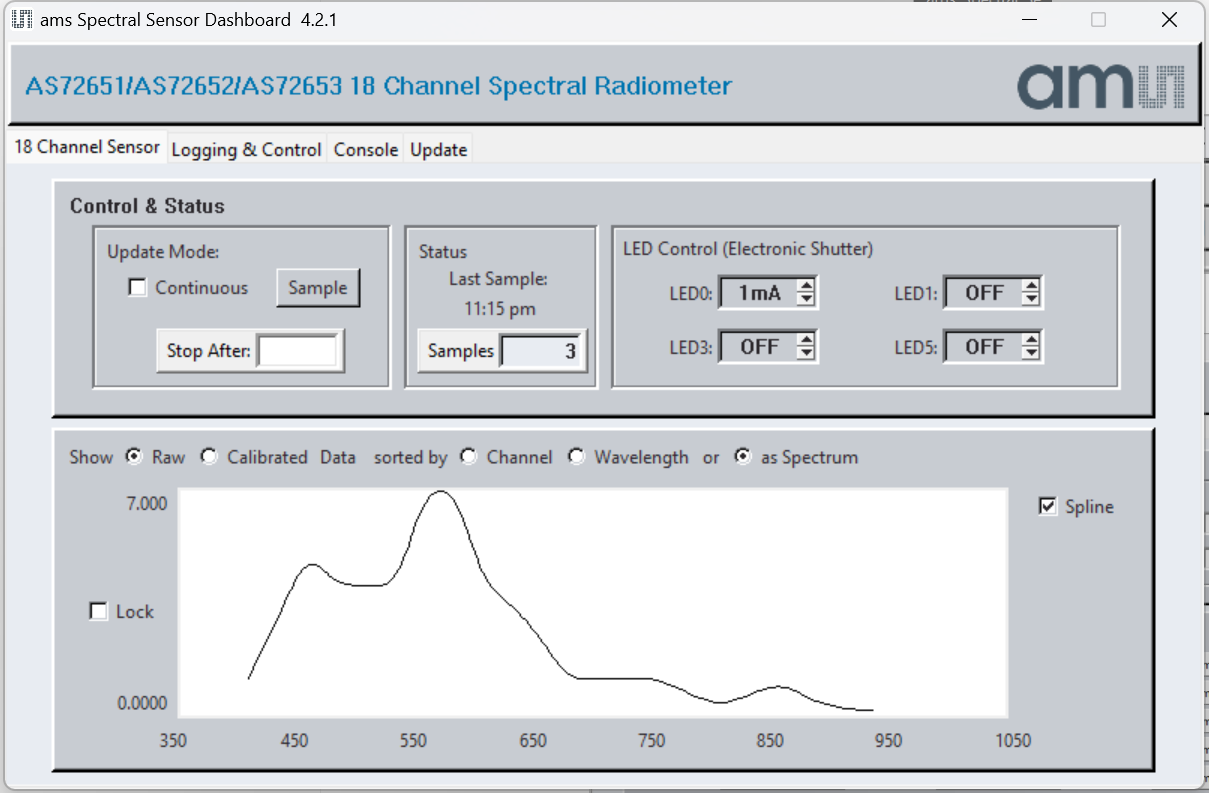This screenshot has height=793, width=1209.
Task: Click the ams dashboard app icon in title bar
Action: pos(22,20)
